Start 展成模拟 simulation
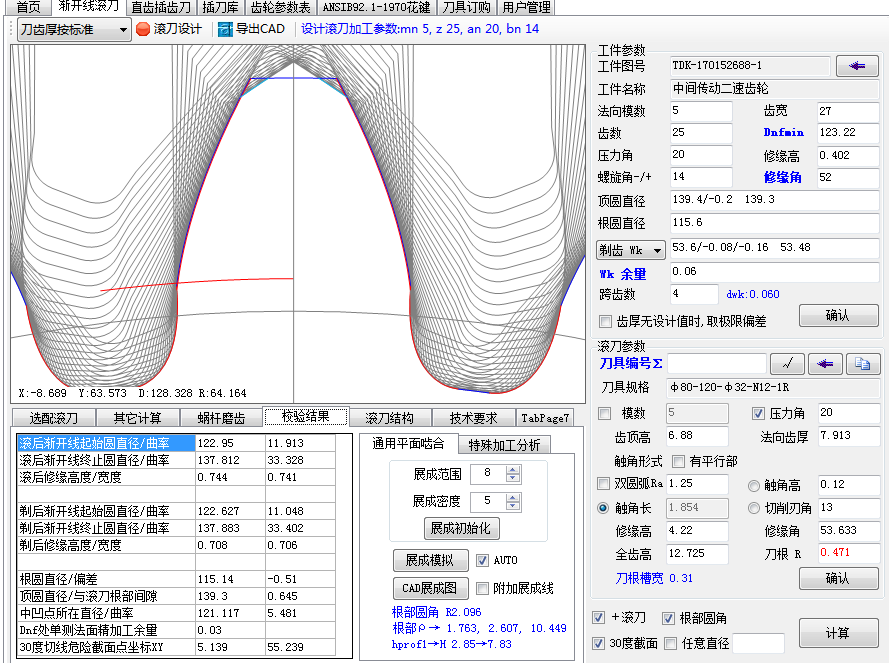Image resolution: width=889 pixels, height=663 pixels. click(x=430, y=560)
